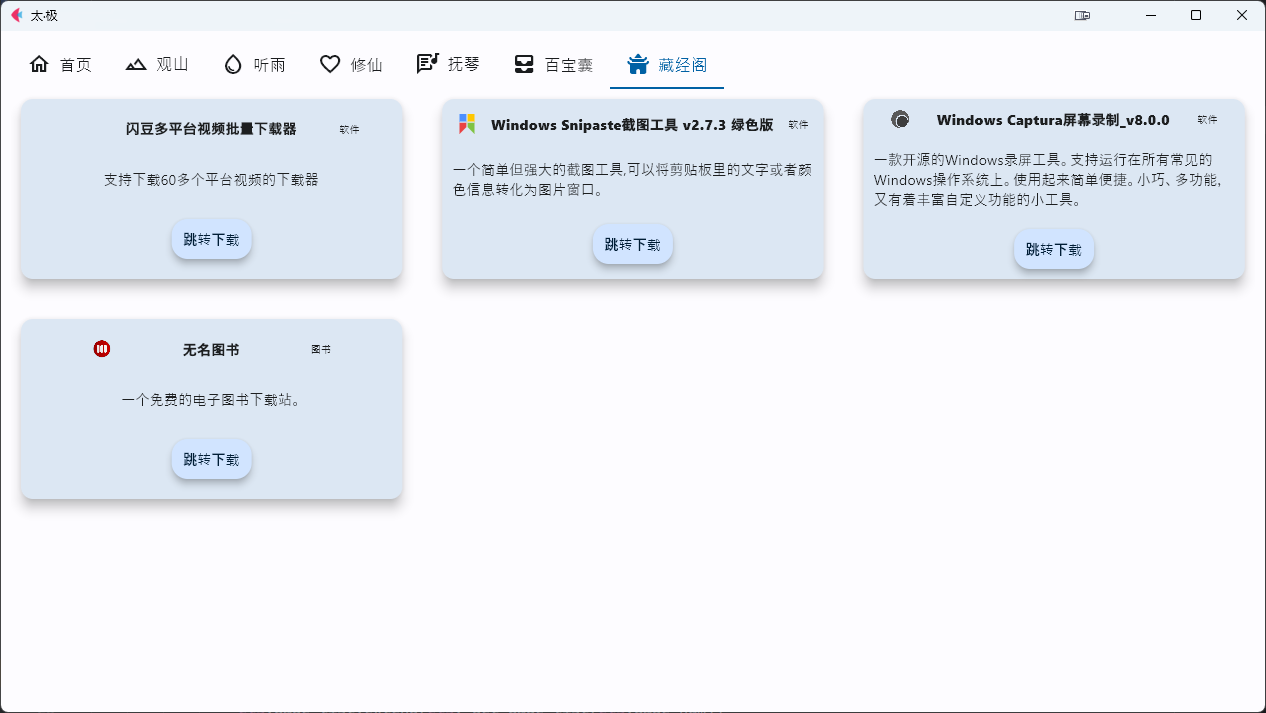Switch to the 首页 tab
1266x713 pixels.
(61, 63)
